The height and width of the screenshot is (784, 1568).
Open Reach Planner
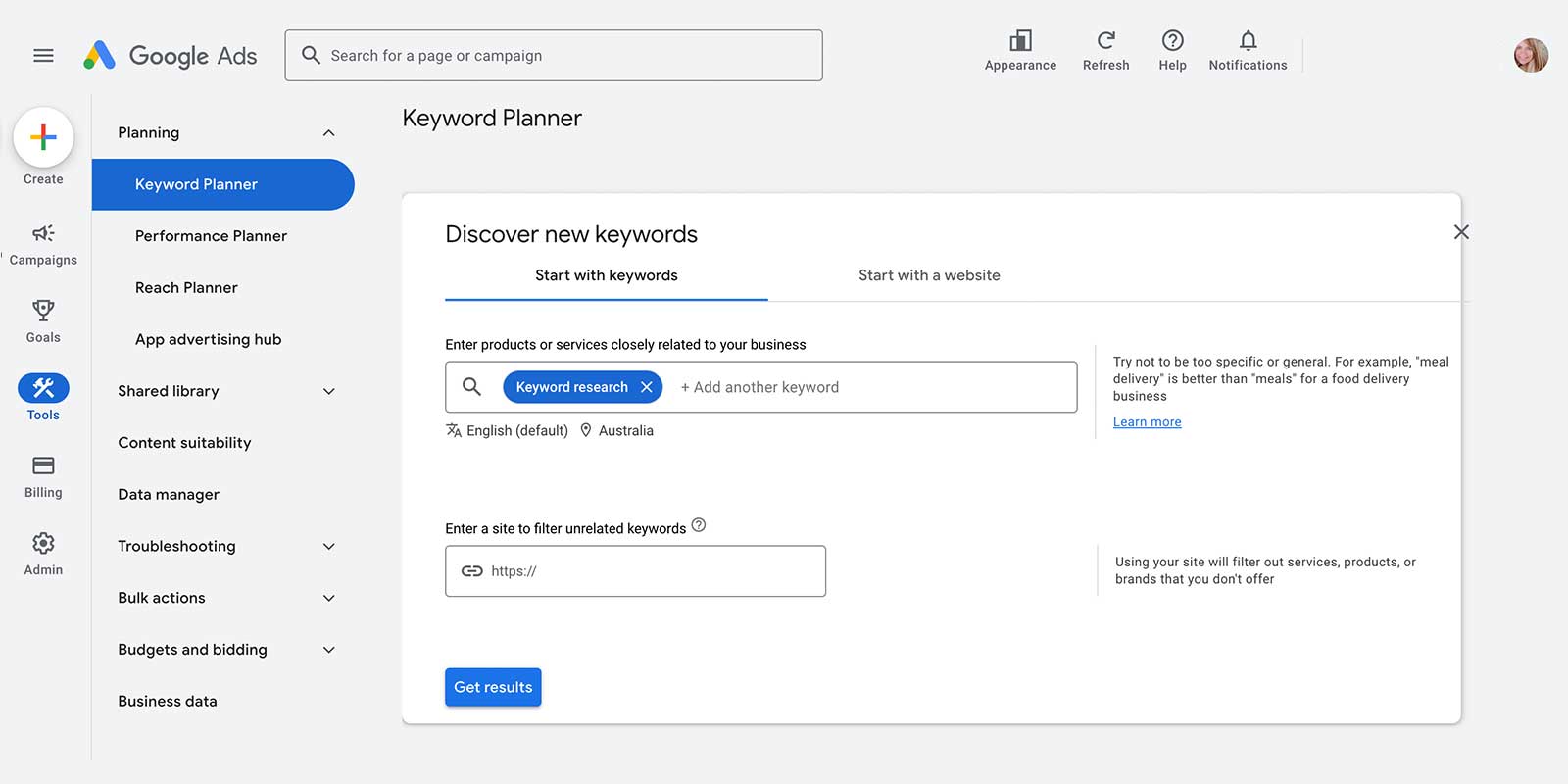[186, 288]
